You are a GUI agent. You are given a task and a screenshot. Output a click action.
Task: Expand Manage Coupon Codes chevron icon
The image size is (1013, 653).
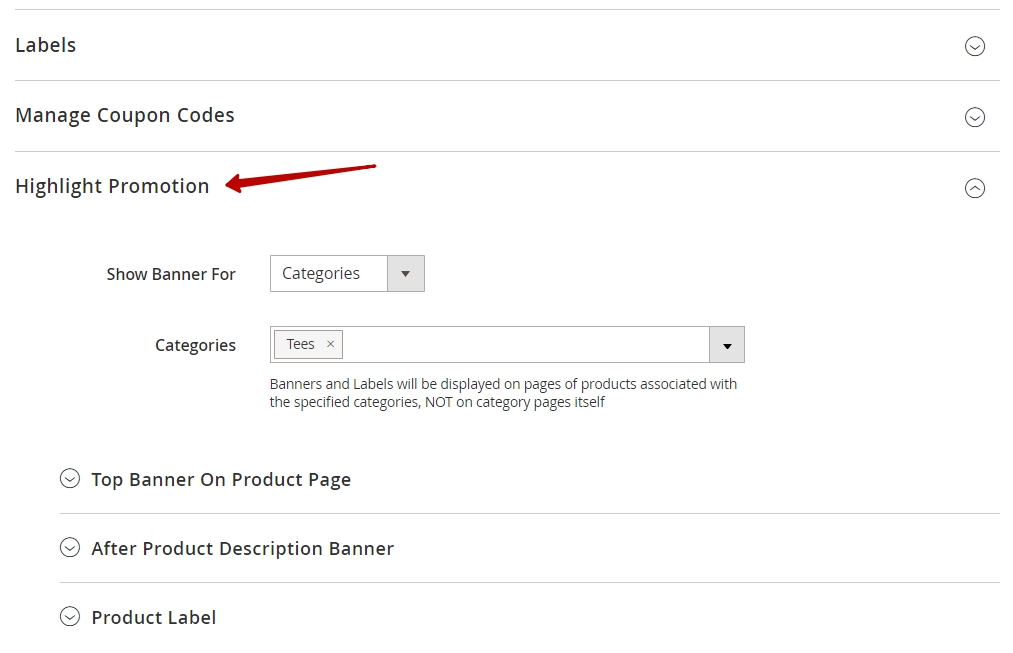point(974,117)
